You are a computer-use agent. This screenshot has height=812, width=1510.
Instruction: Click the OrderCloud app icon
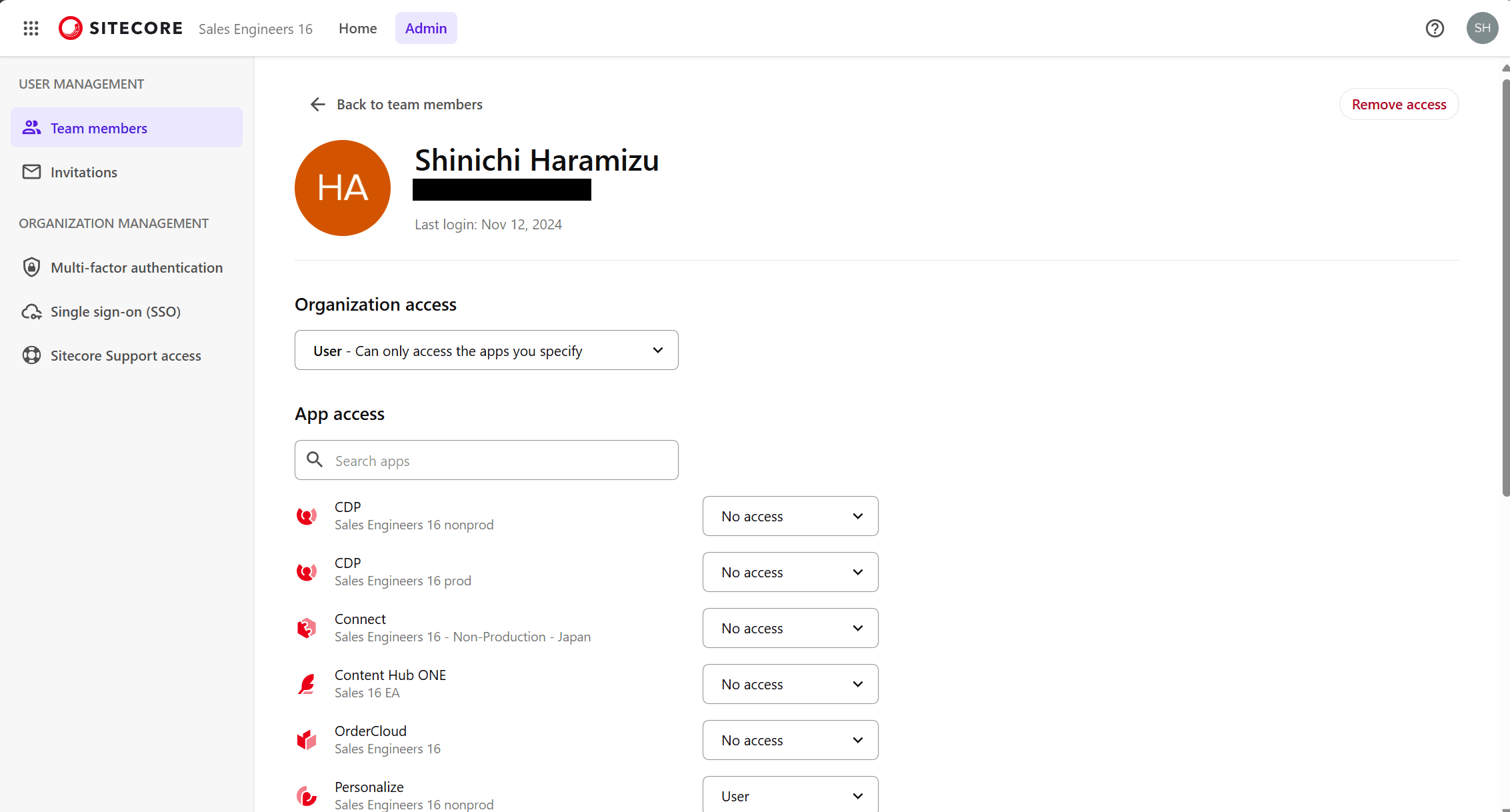pyautogui.click(x=307, y=739)
